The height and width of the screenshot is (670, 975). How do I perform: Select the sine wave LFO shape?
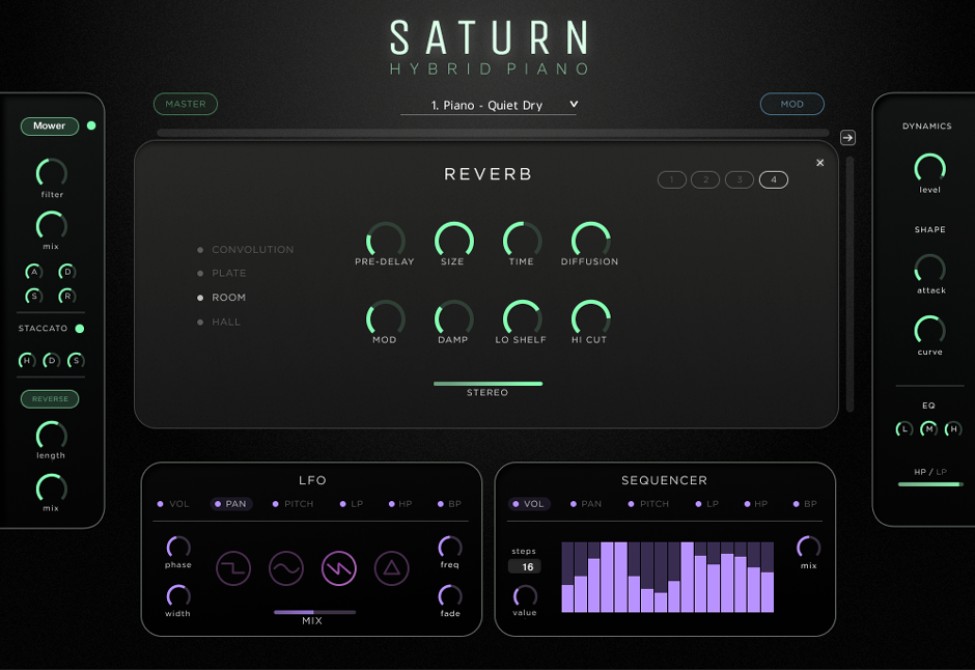pyautogui.click(x=287, y=566)
